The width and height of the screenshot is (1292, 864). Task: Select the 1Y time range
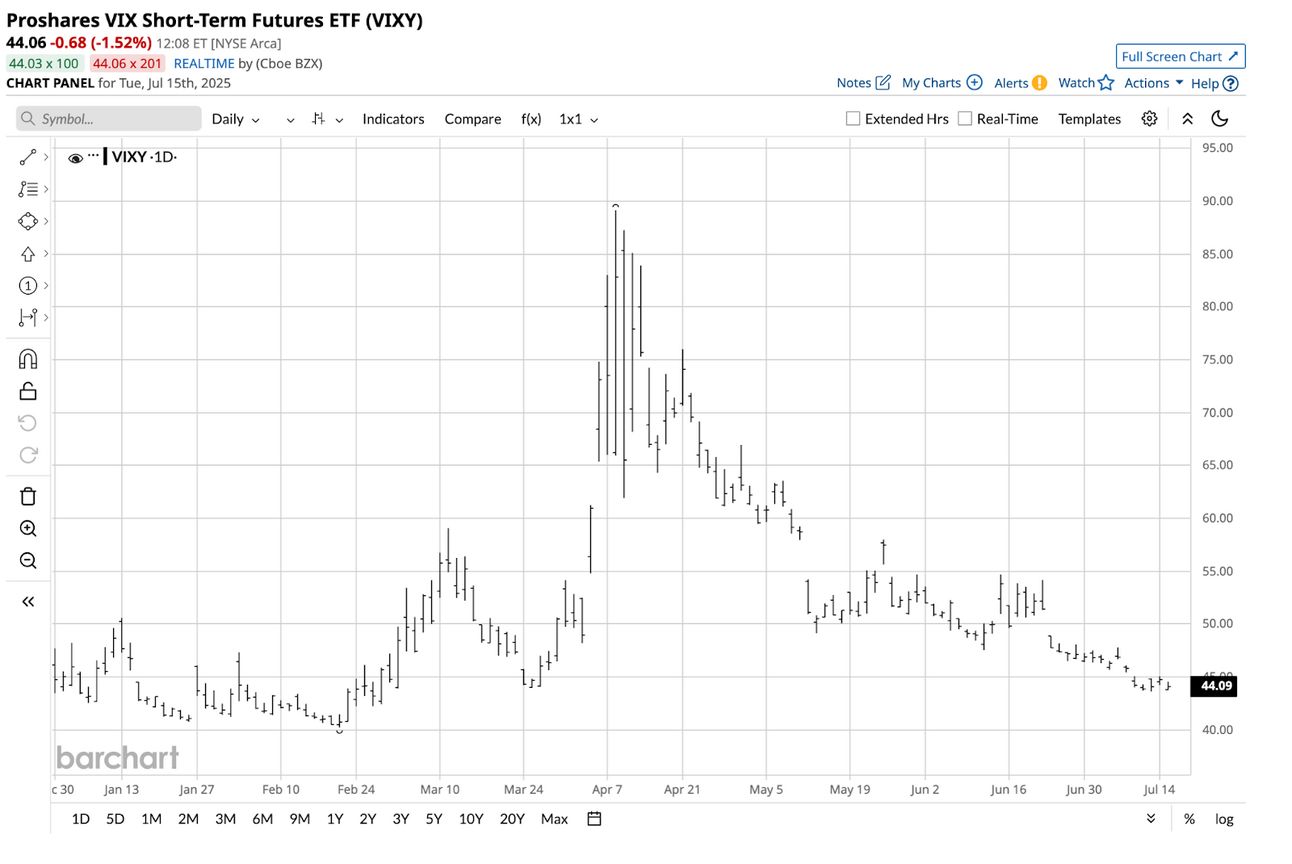point(335,819)
